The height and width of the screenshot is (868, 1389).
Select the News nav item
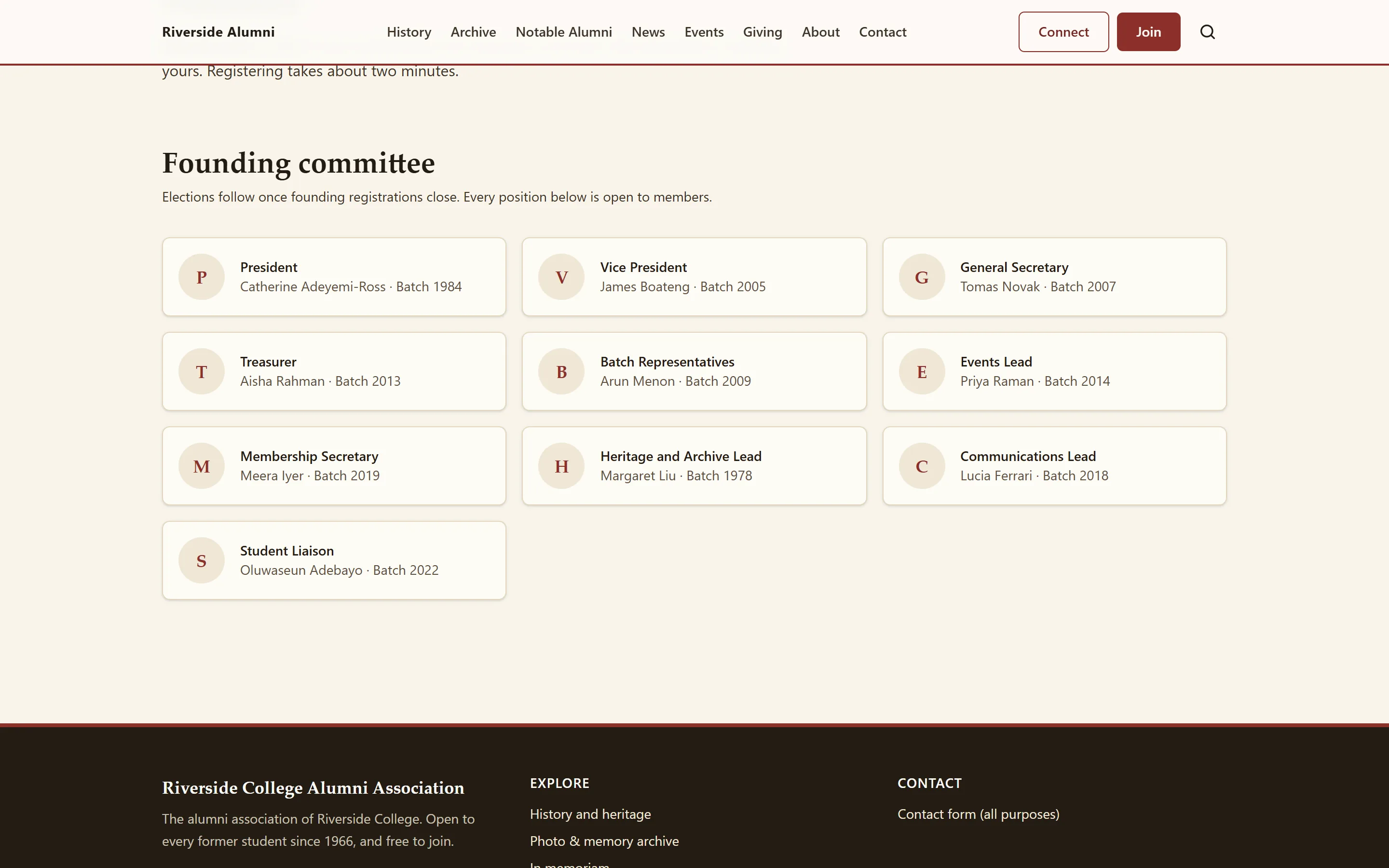648,32
